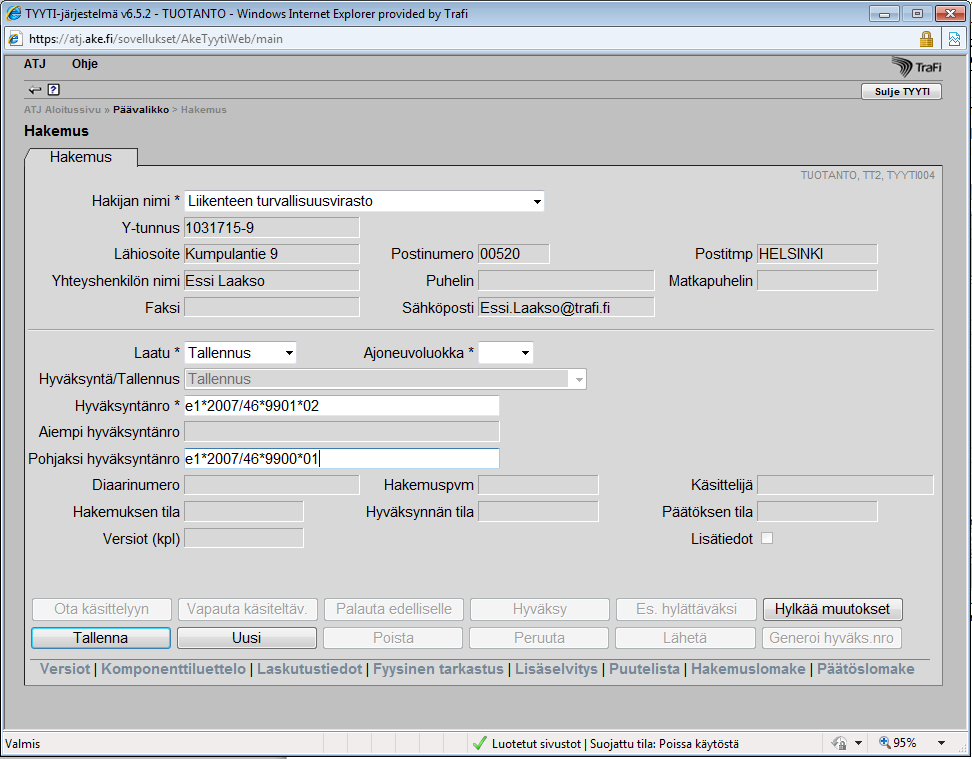Toggle the Lisätiedot checkbox

coord(767,538)
